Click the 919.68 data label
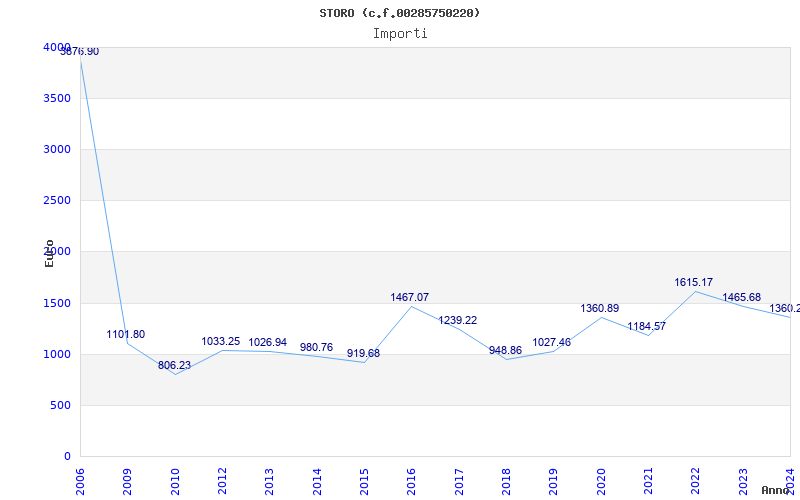800x500 pixels. pyautogui.click(x=363, y=353)
